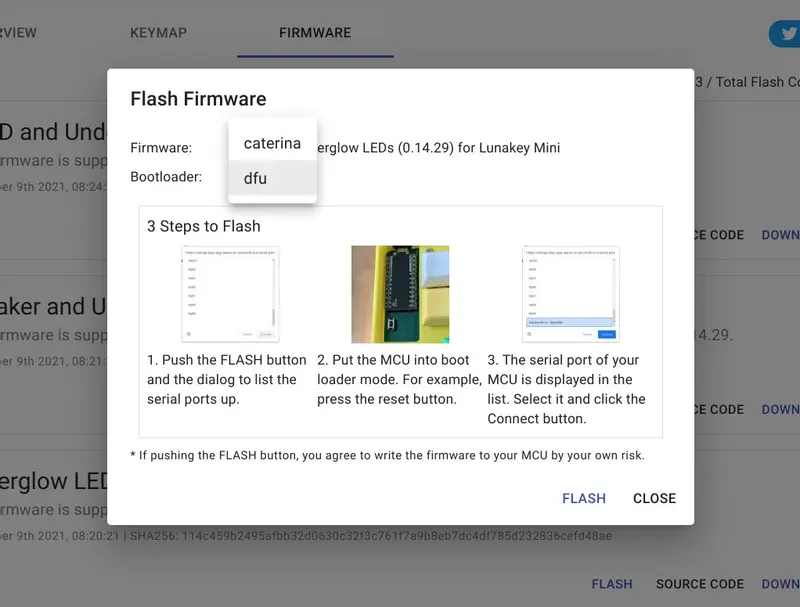Open the selected serial port screenshot thumbnail
Image resolution: width=800 pixels, height=607 pixels.
(570, 294)
